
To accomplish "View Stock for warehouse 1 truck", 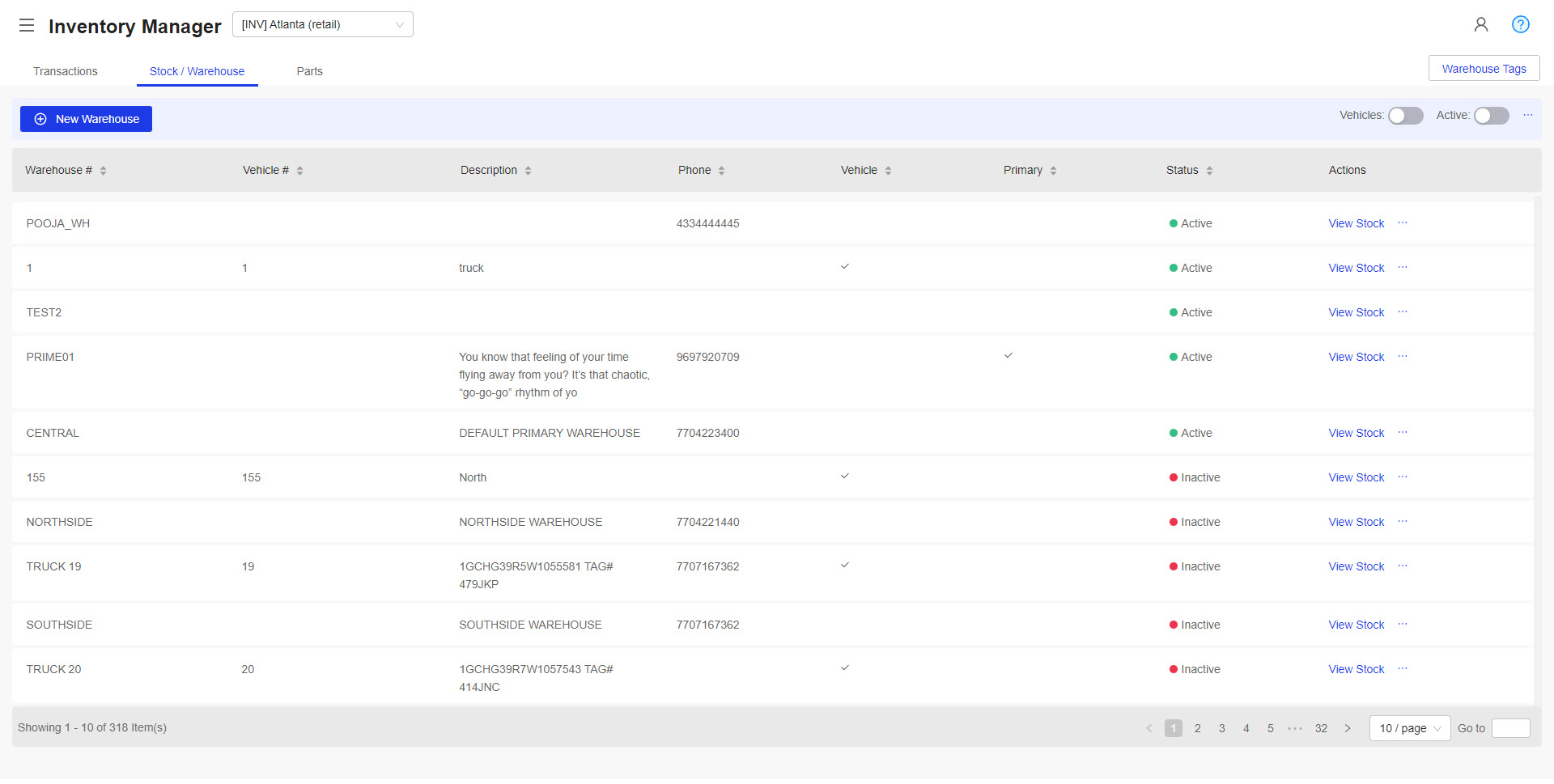I will (1357, 268).
